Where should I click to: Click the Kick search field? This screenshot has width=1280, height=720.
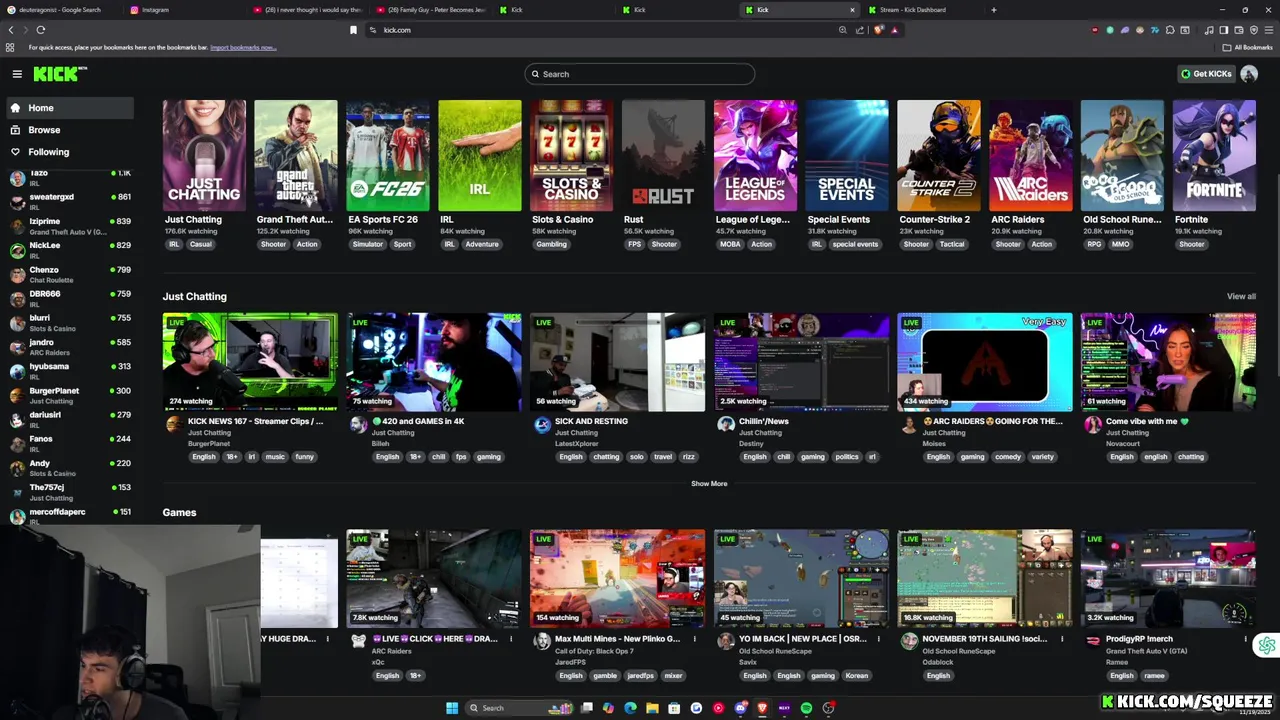(640, 74)
